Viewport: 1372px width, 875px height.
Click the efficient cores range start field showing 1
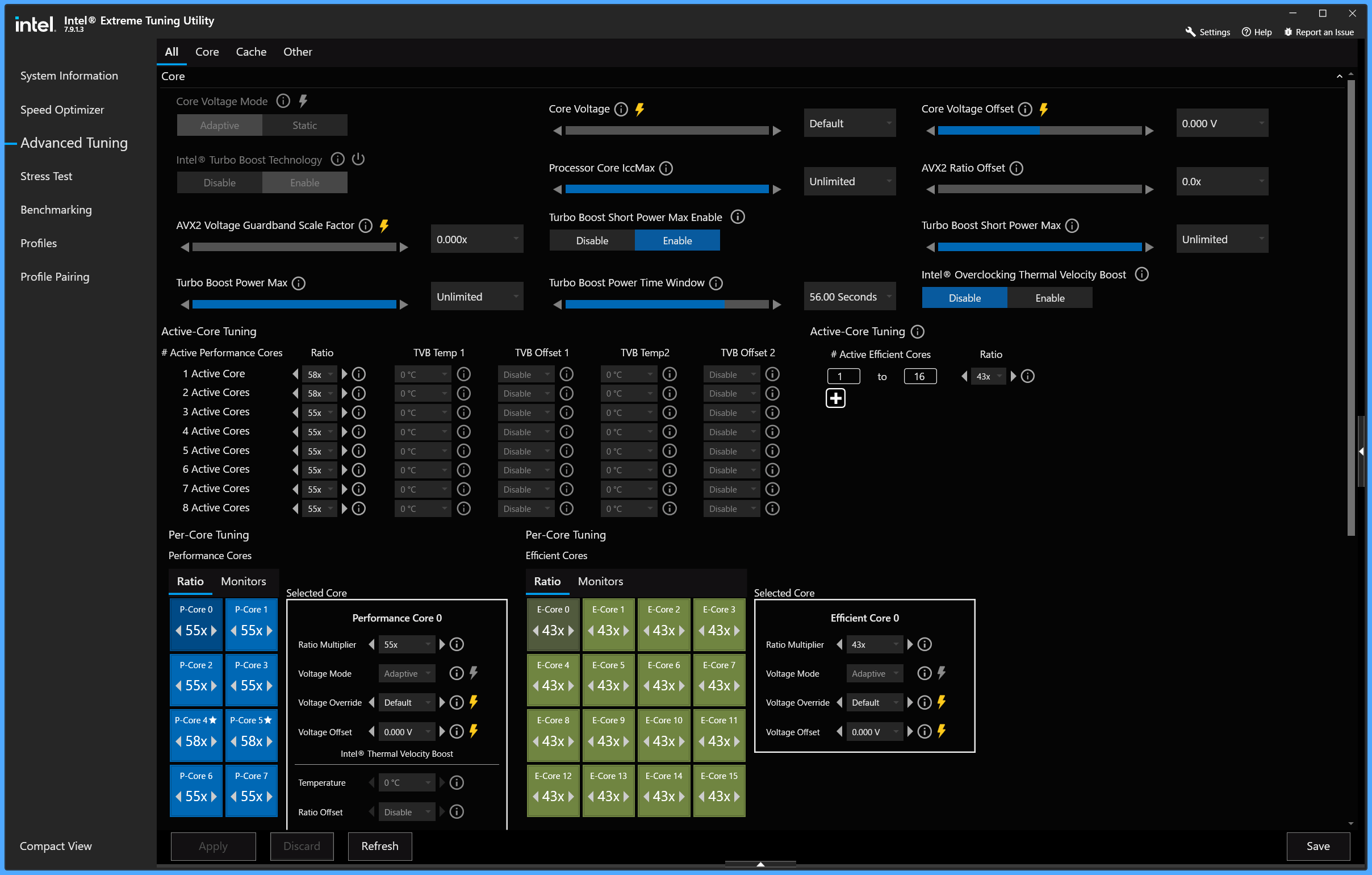click(843, 376)
